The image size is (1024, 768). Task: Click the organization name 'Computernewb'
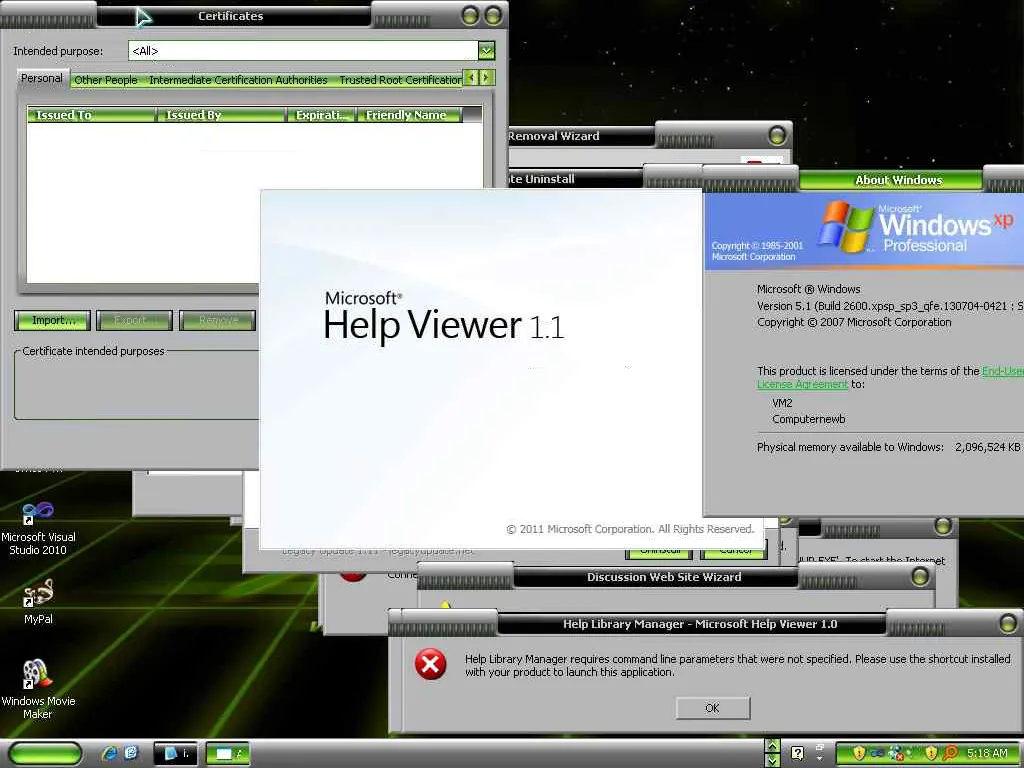point(808,419)
